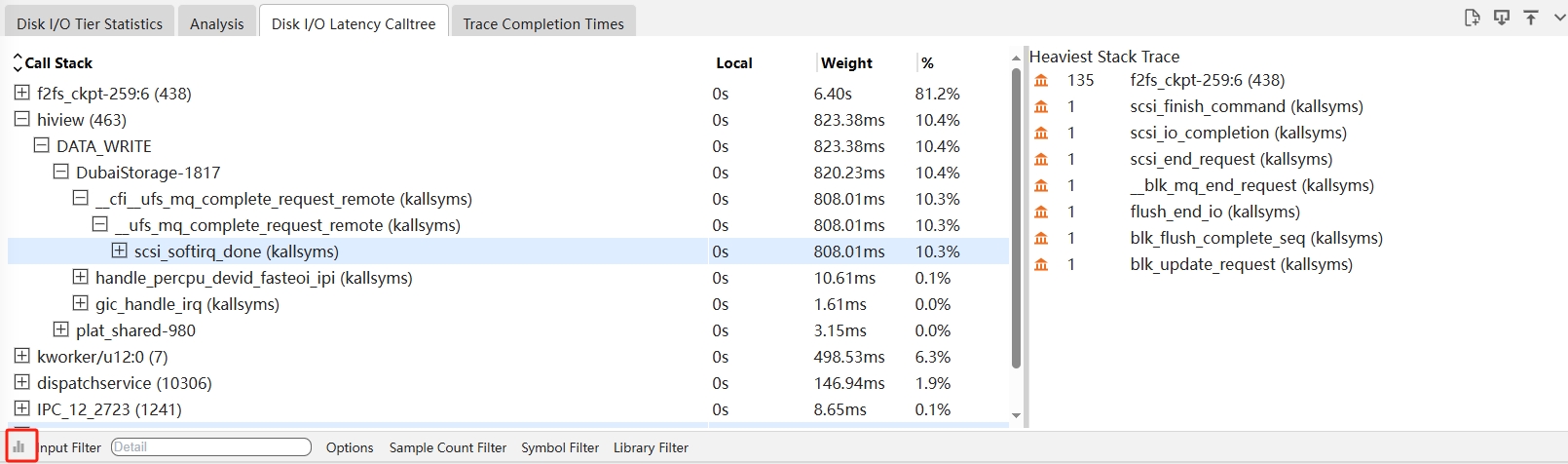Expand the scsi_softirq_done (kallsyms) node

coord(119,251)
